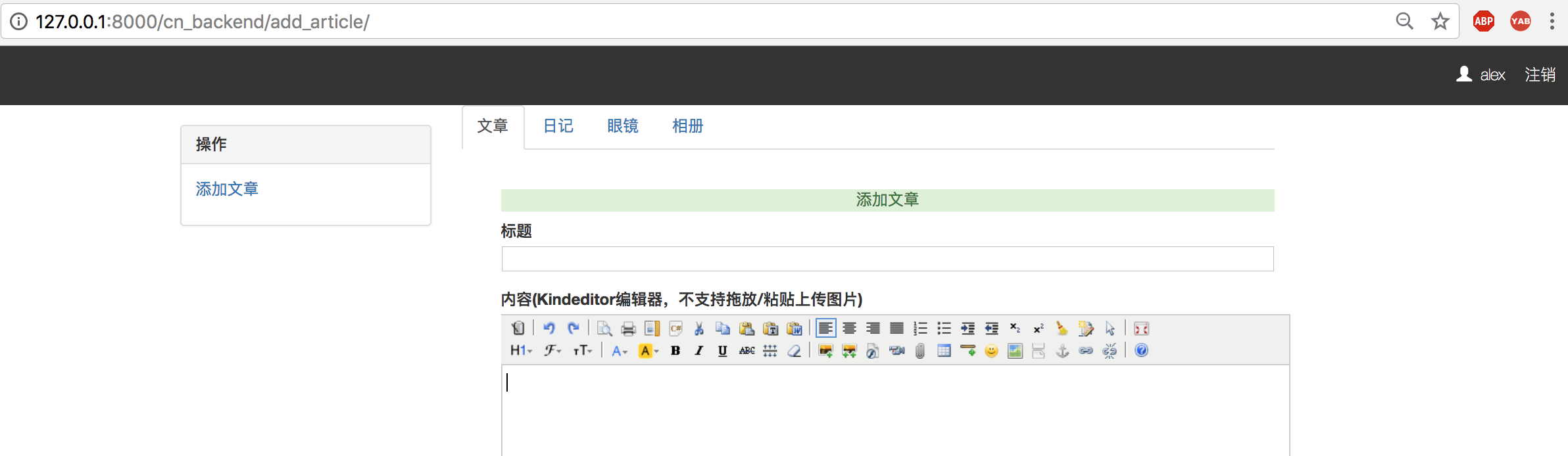Toggle italic formatting
The width and height of the screenshot is (1568, 456).
pos(699,350)
